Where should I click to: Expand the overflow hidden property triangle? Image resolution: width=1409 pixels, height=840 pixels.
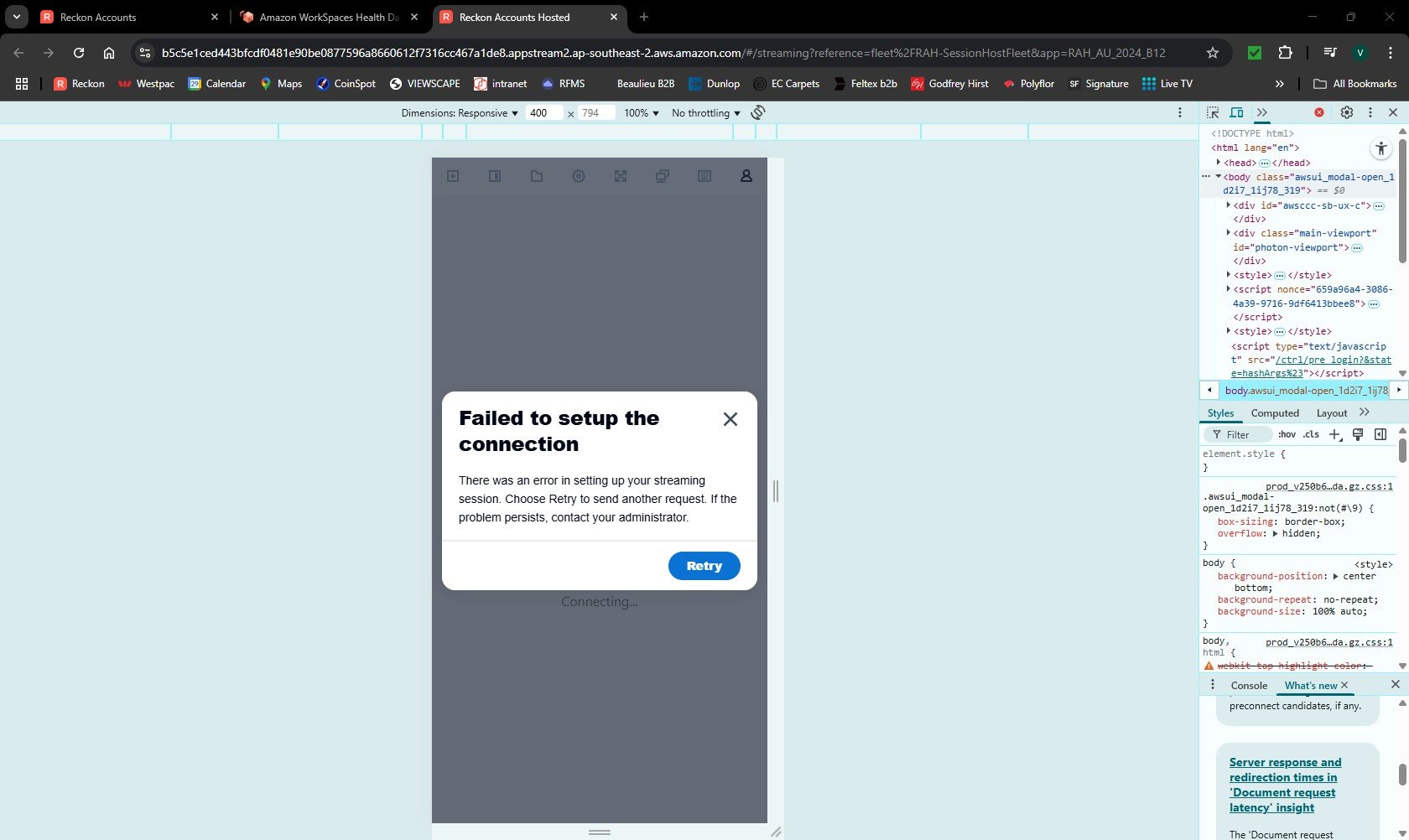1275,533
